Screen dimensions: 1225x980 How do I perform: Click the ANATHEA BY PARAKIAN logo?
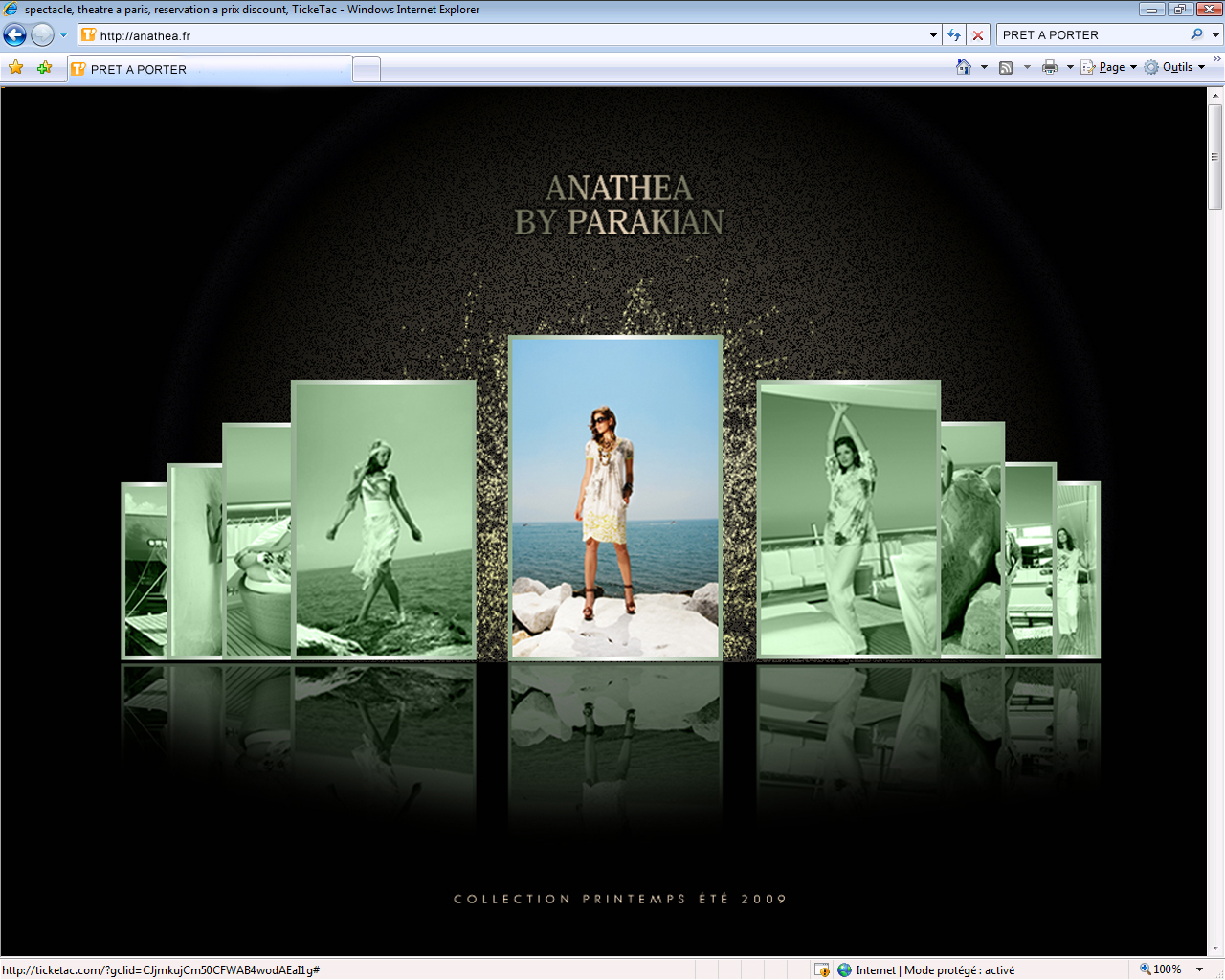click(x=619, y=205)
